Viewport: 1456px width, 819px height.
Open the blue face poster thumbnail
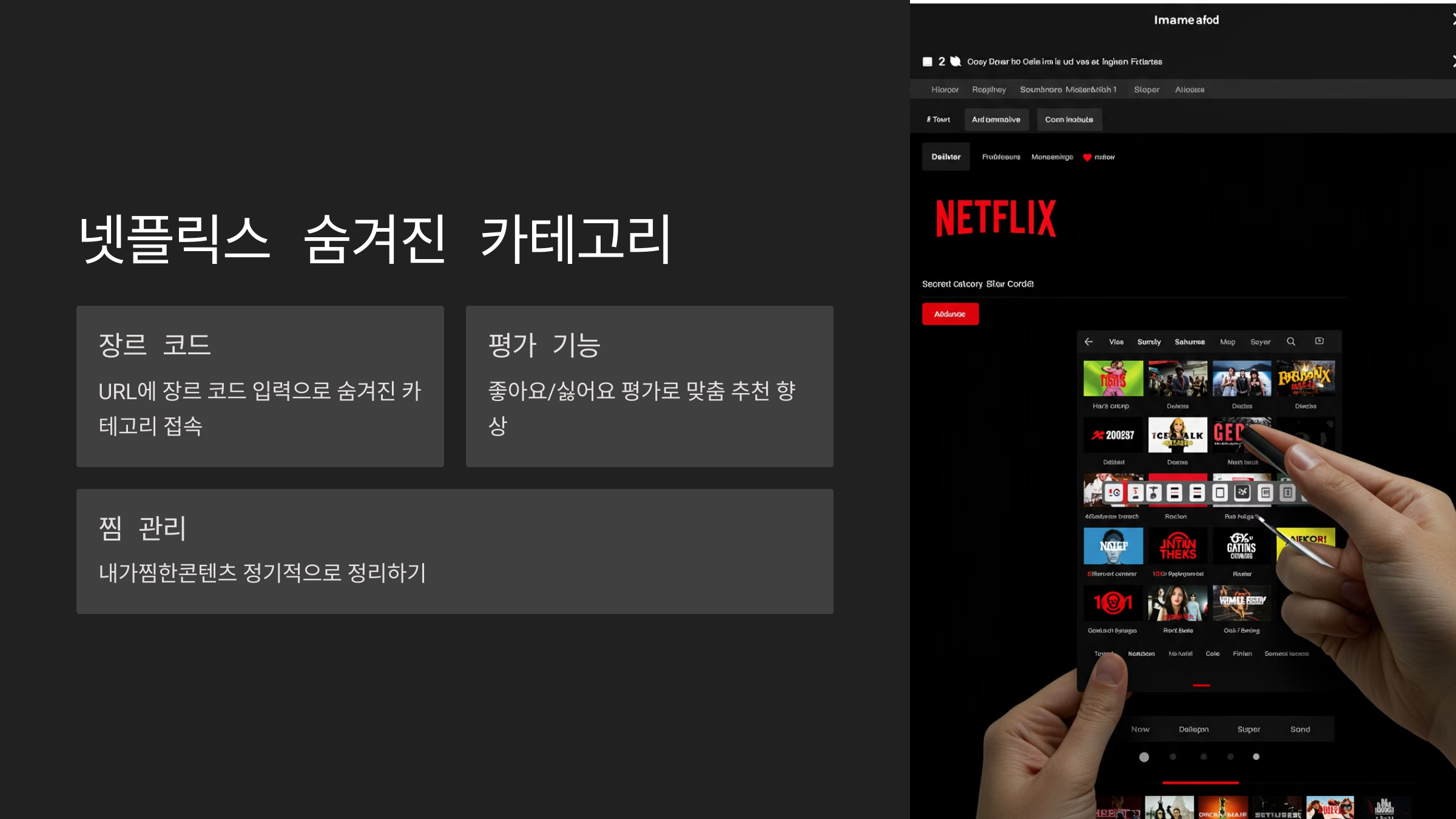[x=1113, y=546]
